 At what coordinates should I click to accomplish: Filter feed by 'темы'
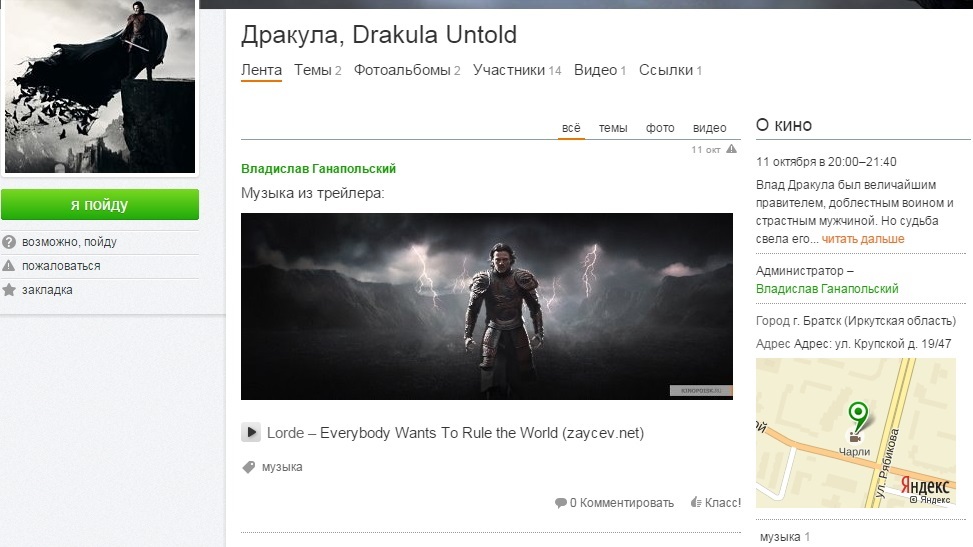point(613,128)
